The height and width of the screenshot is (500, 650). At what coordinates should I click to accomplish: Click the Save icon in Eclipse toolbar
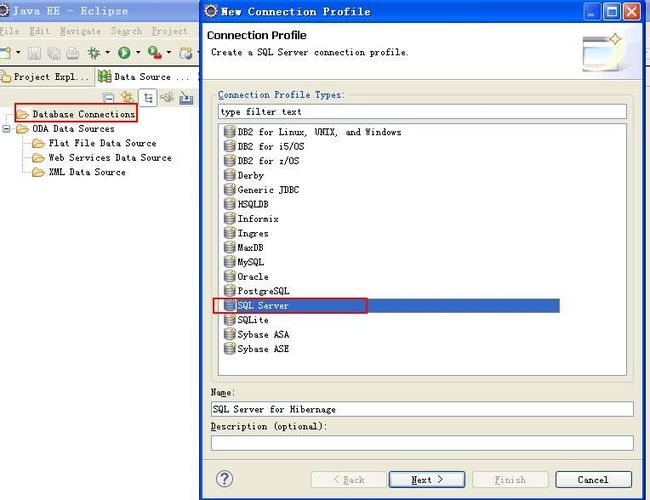(x=34, y=53)
